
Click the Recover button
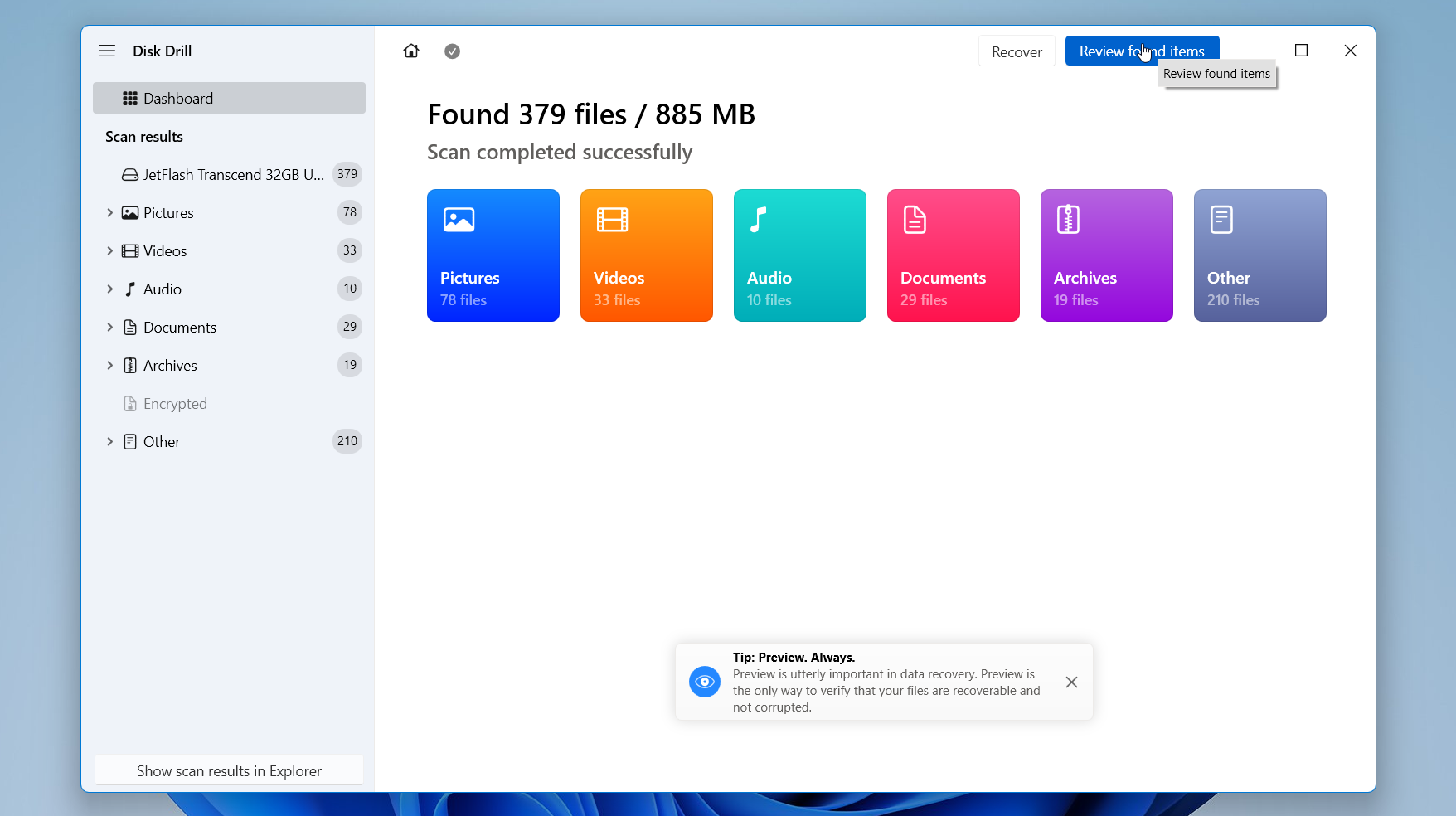[x=1017, y=51]
